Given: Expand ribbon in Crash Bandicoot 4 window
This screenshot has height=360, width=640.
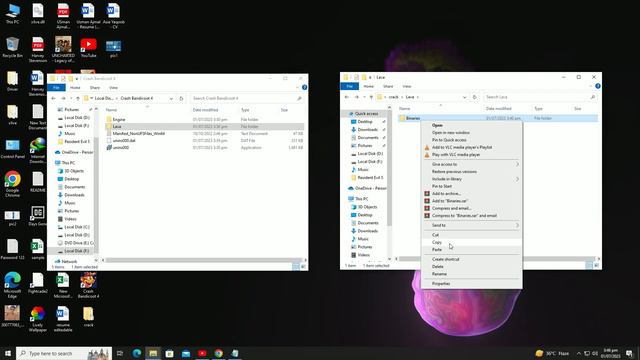Looking at the screenshot, I should click(x=298, y=87).
